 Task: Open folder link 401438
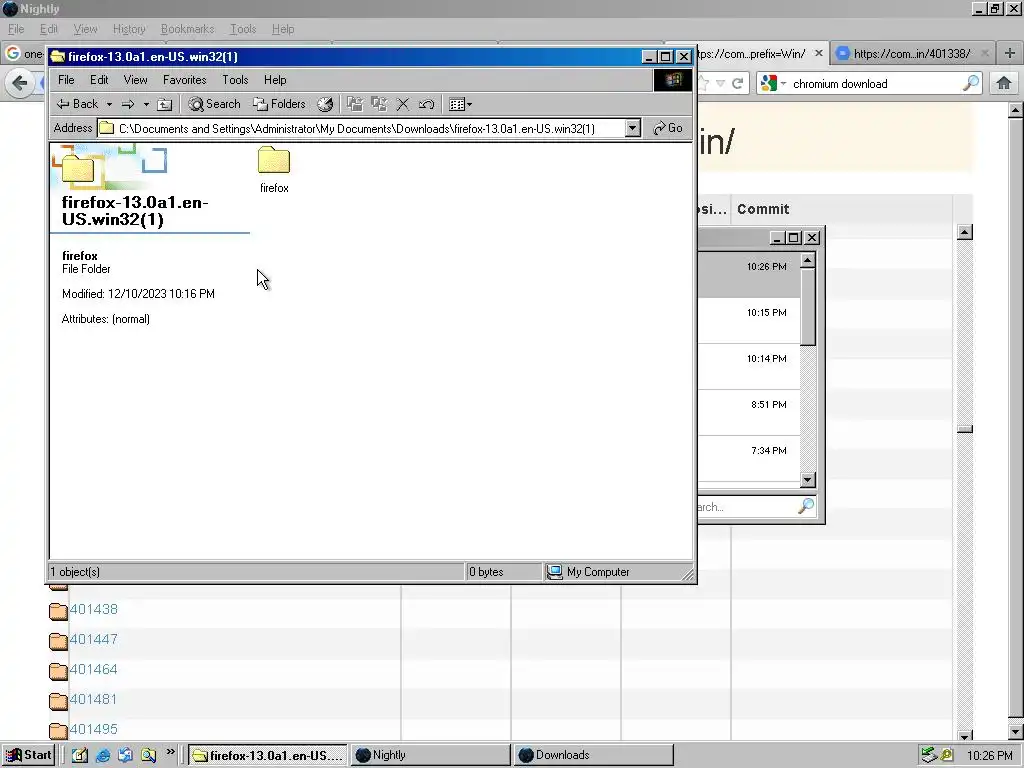point(93,609)
